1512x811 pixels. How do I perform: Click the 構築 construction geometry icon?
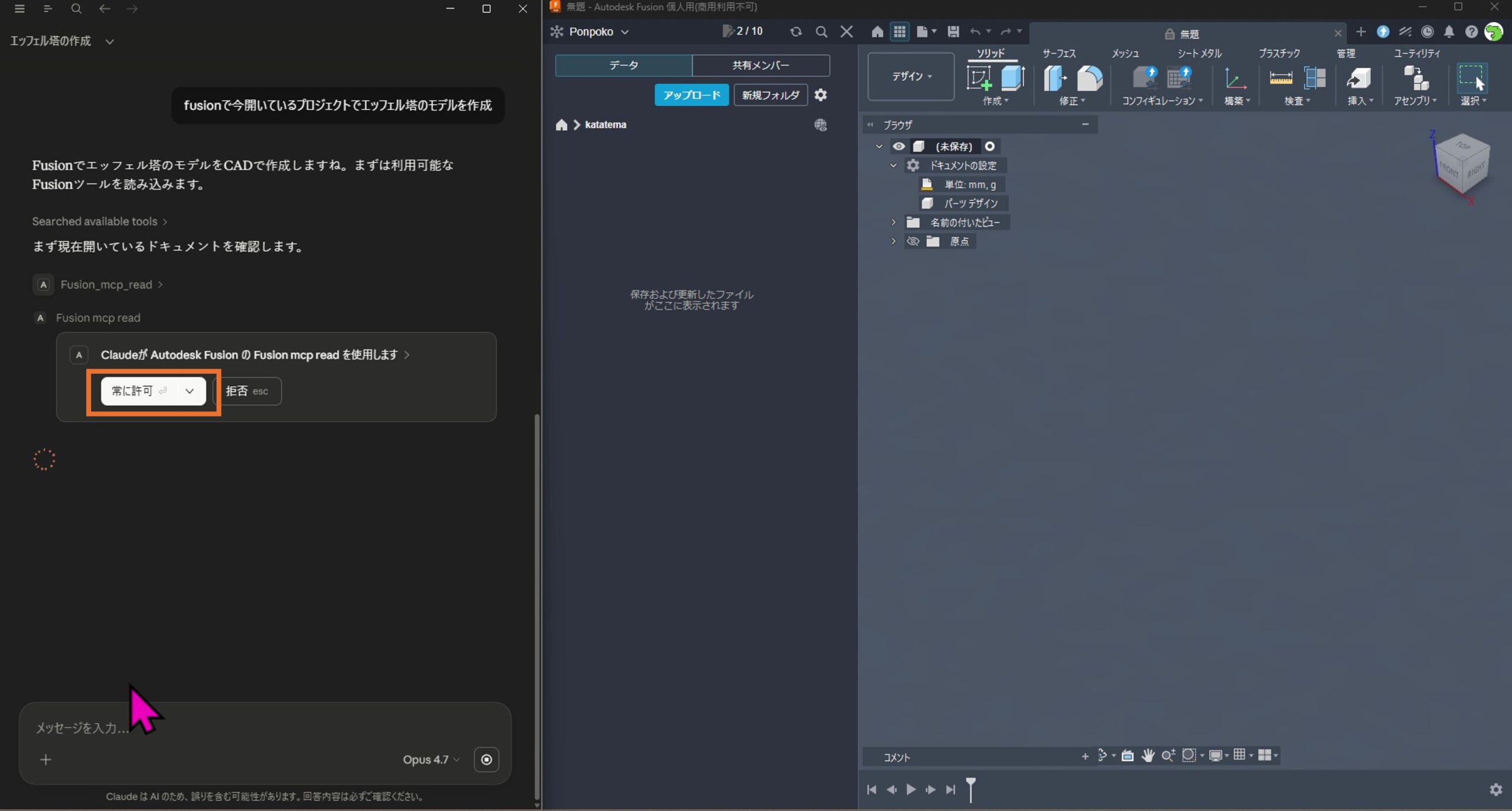pyautogui.click(x=1234, y=79)
